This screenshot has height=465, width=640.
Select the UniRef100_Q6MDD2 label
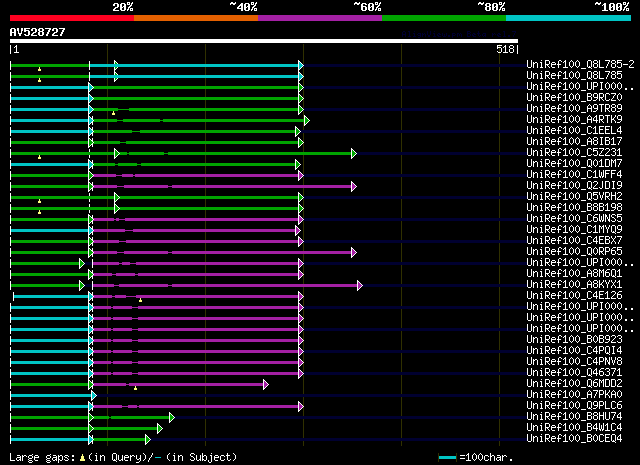pyautogui.click(x=574, y=384)
